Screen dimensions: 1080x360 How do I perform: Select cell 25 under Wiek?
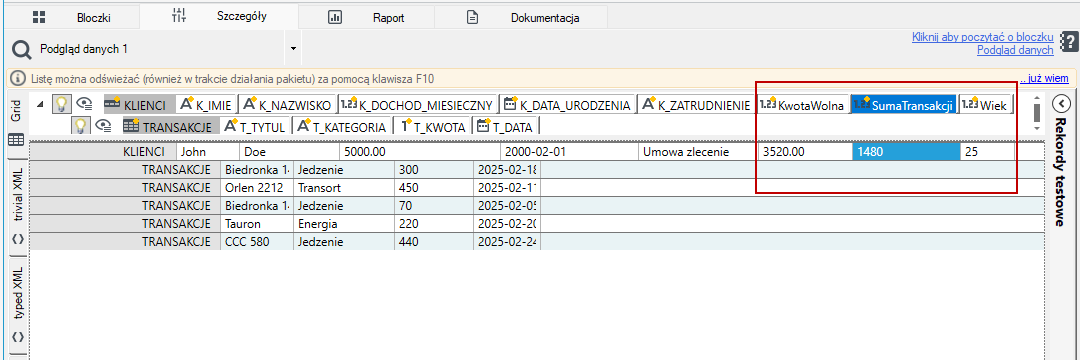(987, 151)
